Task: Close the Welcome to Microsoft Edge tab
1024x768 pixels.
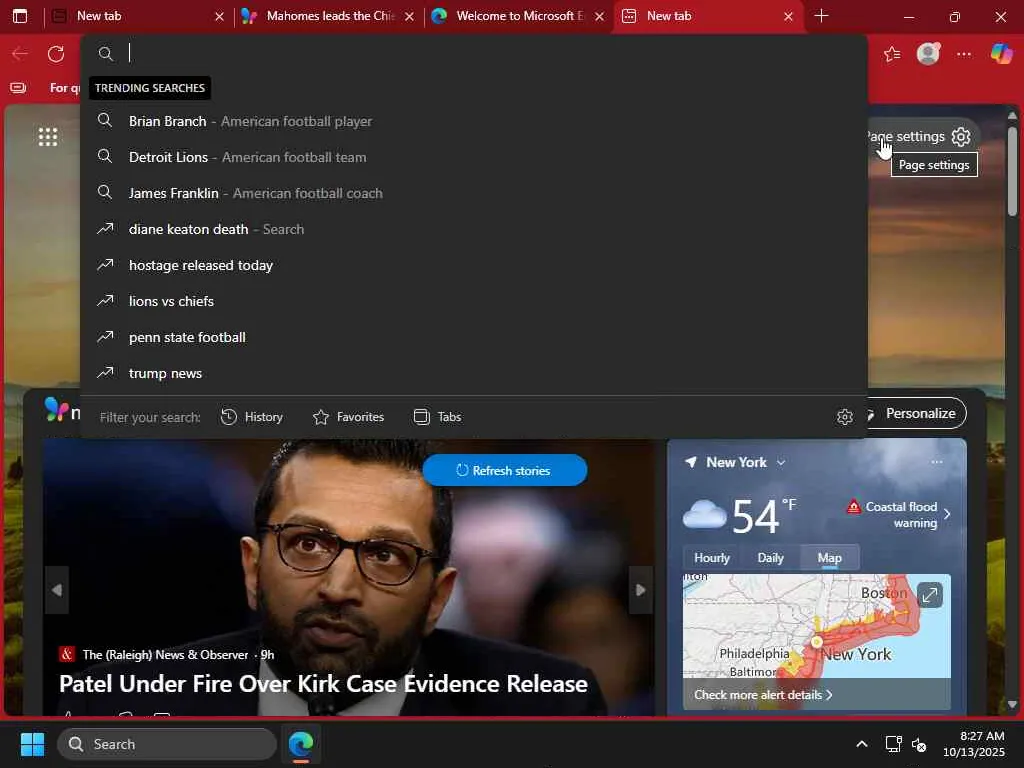Action: pyautogui.click(x=599, y=16)
